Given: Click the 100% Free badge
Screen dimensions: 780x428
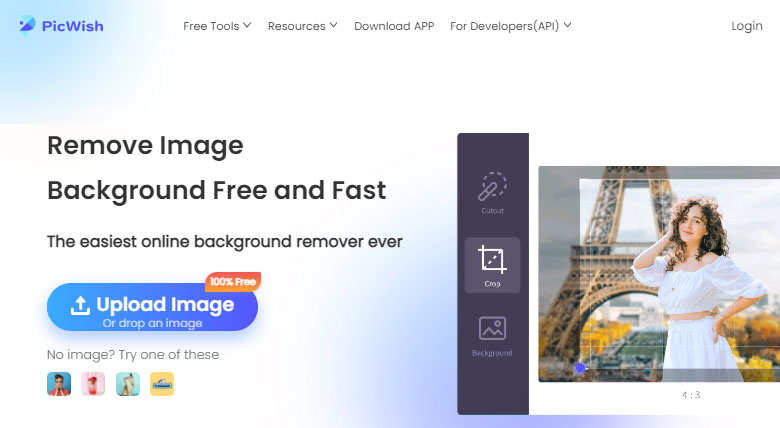Looking at the screenshot, I should point(233,282).
